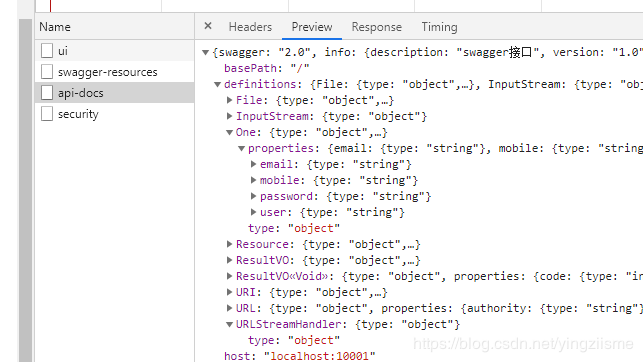Collapse the definitions node
This screenshot has height=362, width=643.
[x=218, y=84]
